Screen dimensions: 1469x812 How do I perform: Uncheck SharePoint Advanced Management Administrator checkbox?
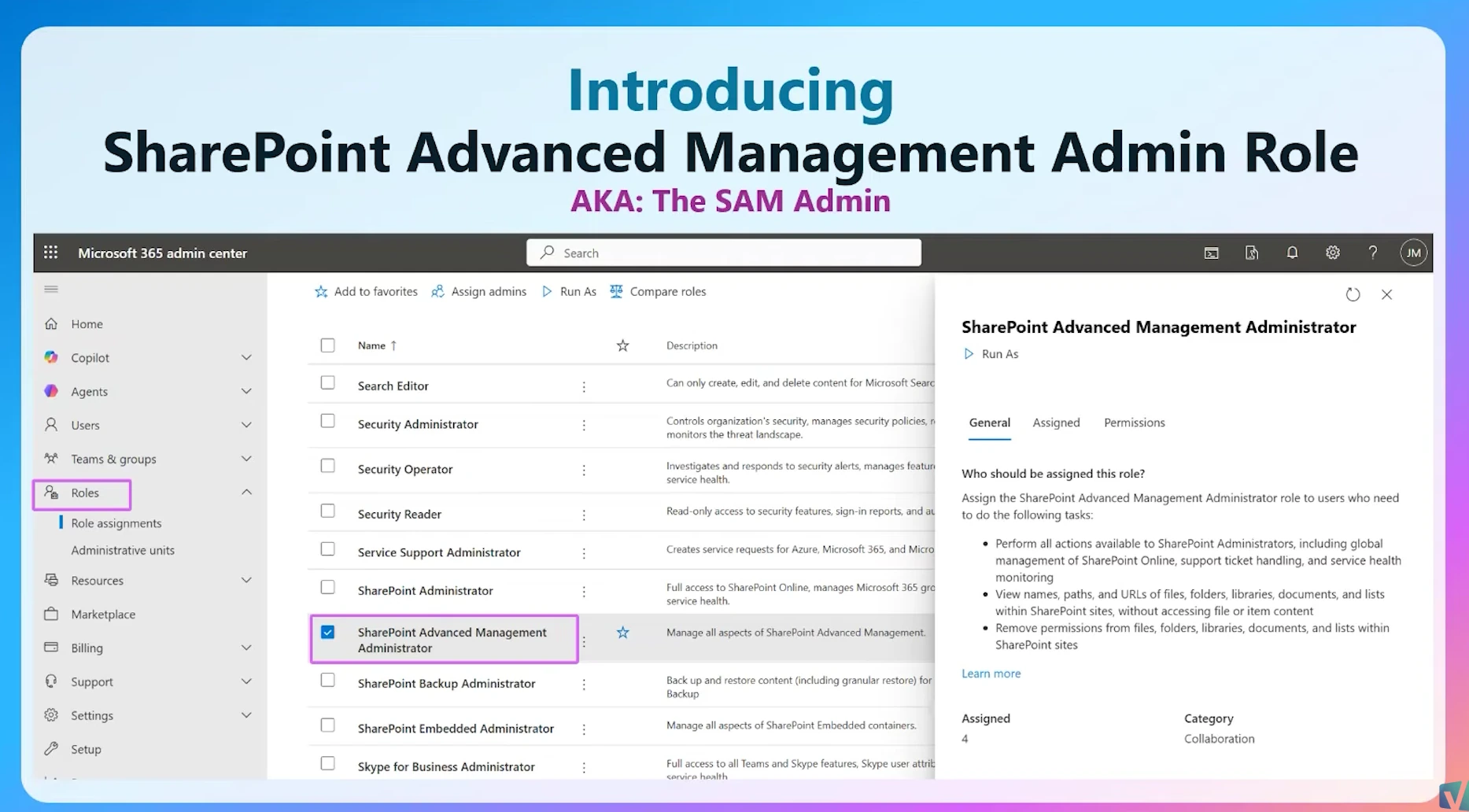[328, 632]
